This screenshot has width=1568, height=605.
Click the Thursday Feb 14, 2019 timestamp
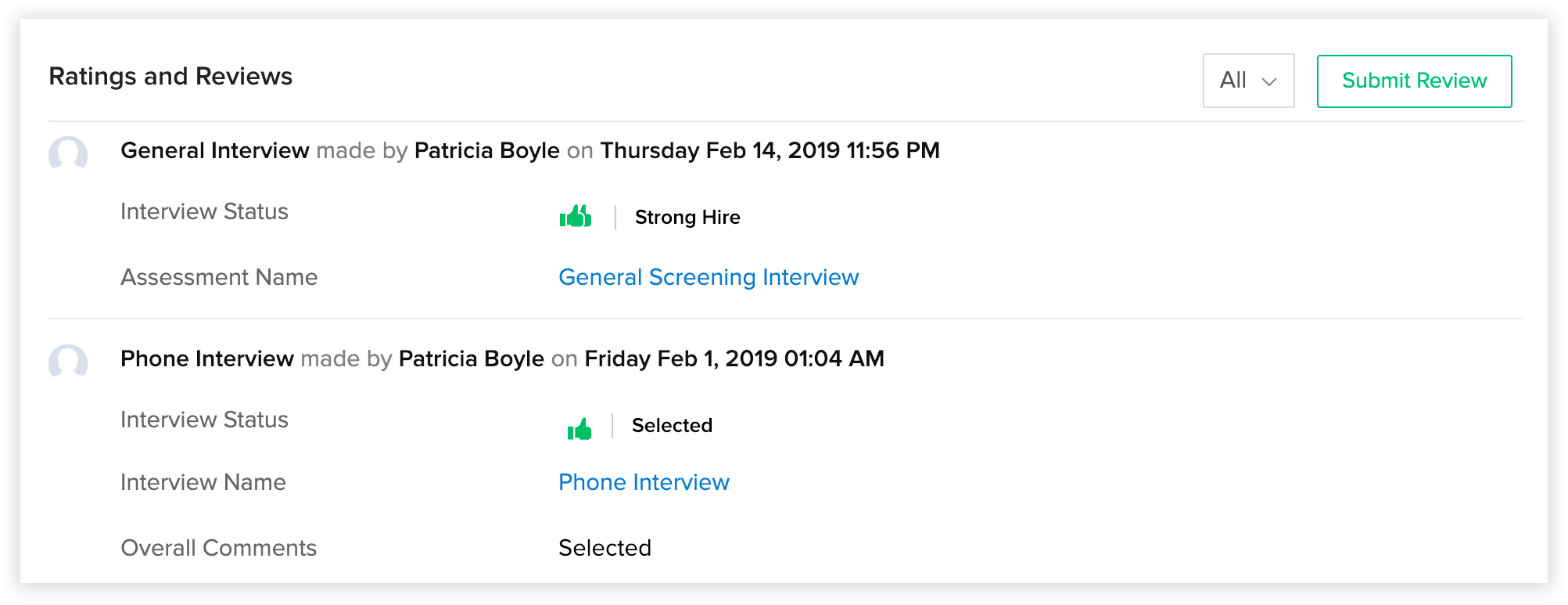click(x=770, y=150)
